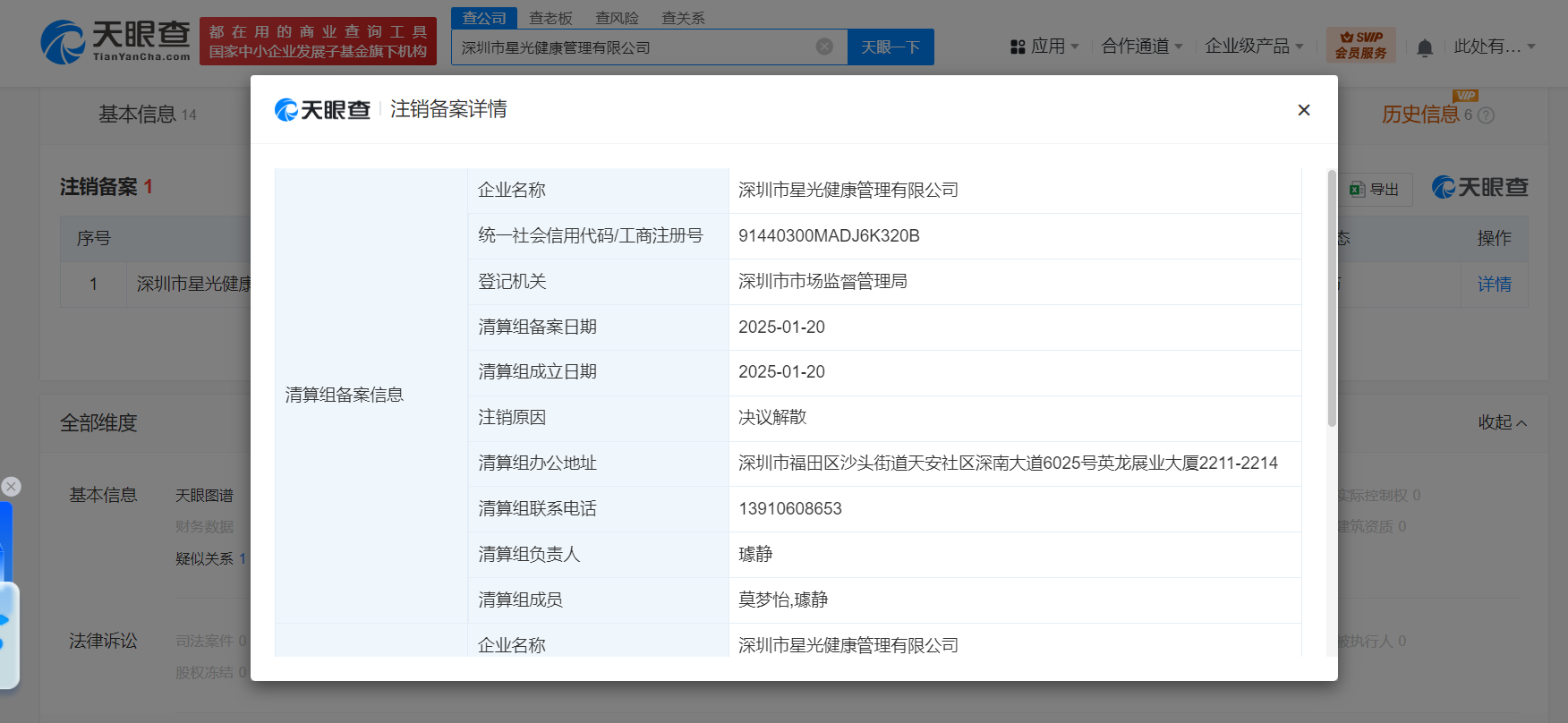The width and height of the screenshot is (1568, 723).
Task: Click the 清算组备案信息 section label
Action: [x=345, y=396]
